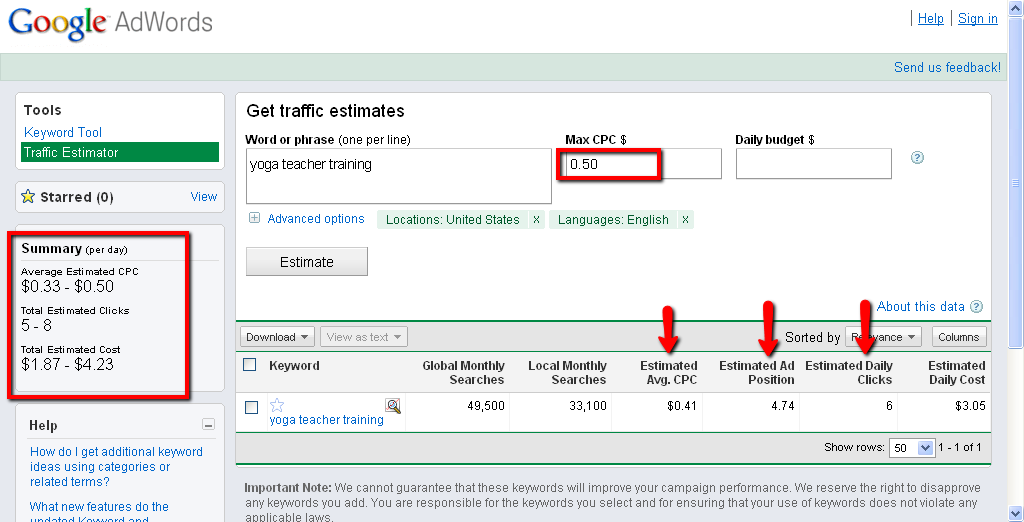
Task: Select Traffic Estimator in Tools panel
Action: tap(71, 152)
